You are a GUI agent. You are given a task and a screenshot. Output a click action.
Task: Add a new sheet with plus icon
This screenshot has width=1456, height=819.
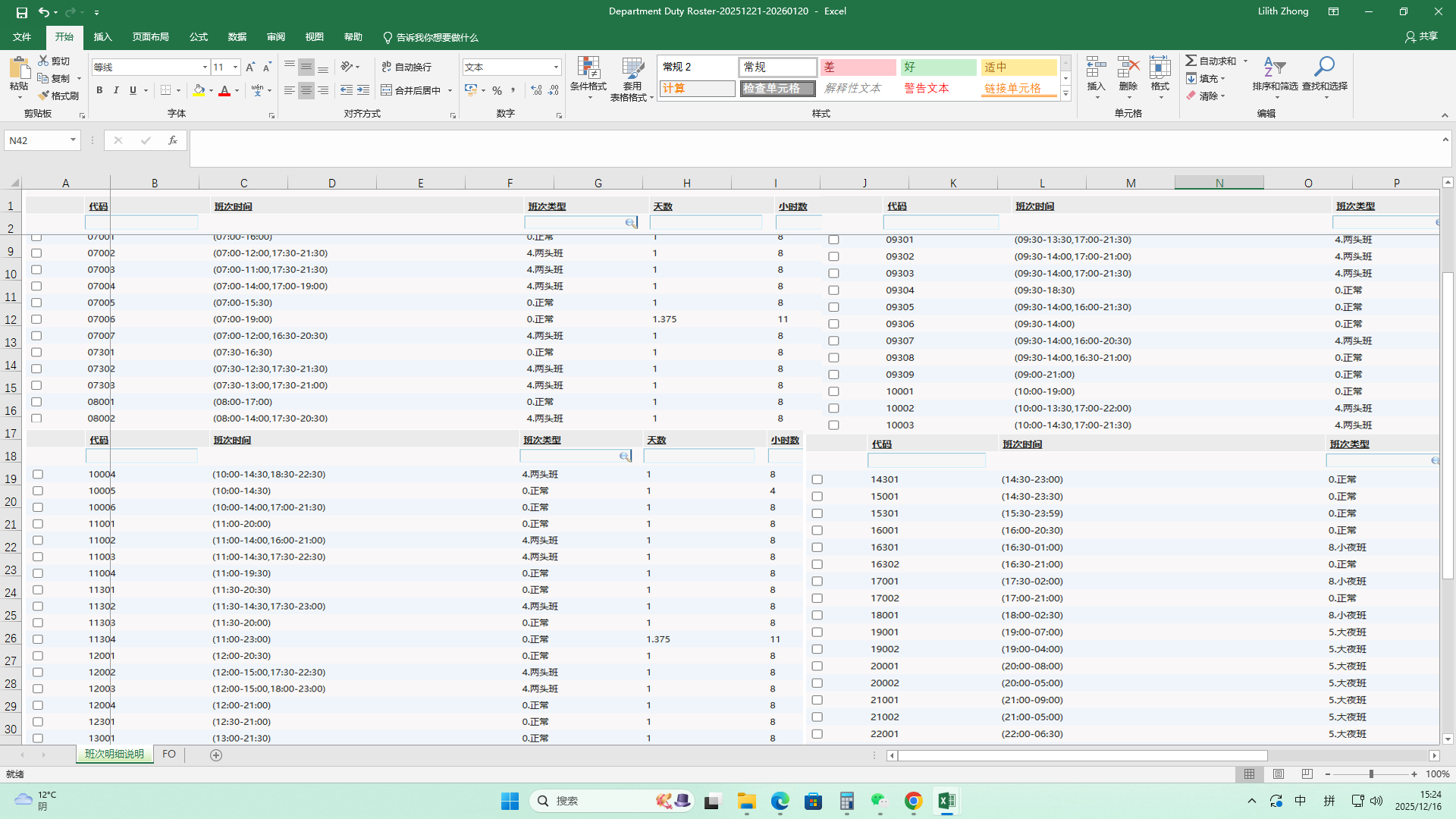[x=216, y=755]
